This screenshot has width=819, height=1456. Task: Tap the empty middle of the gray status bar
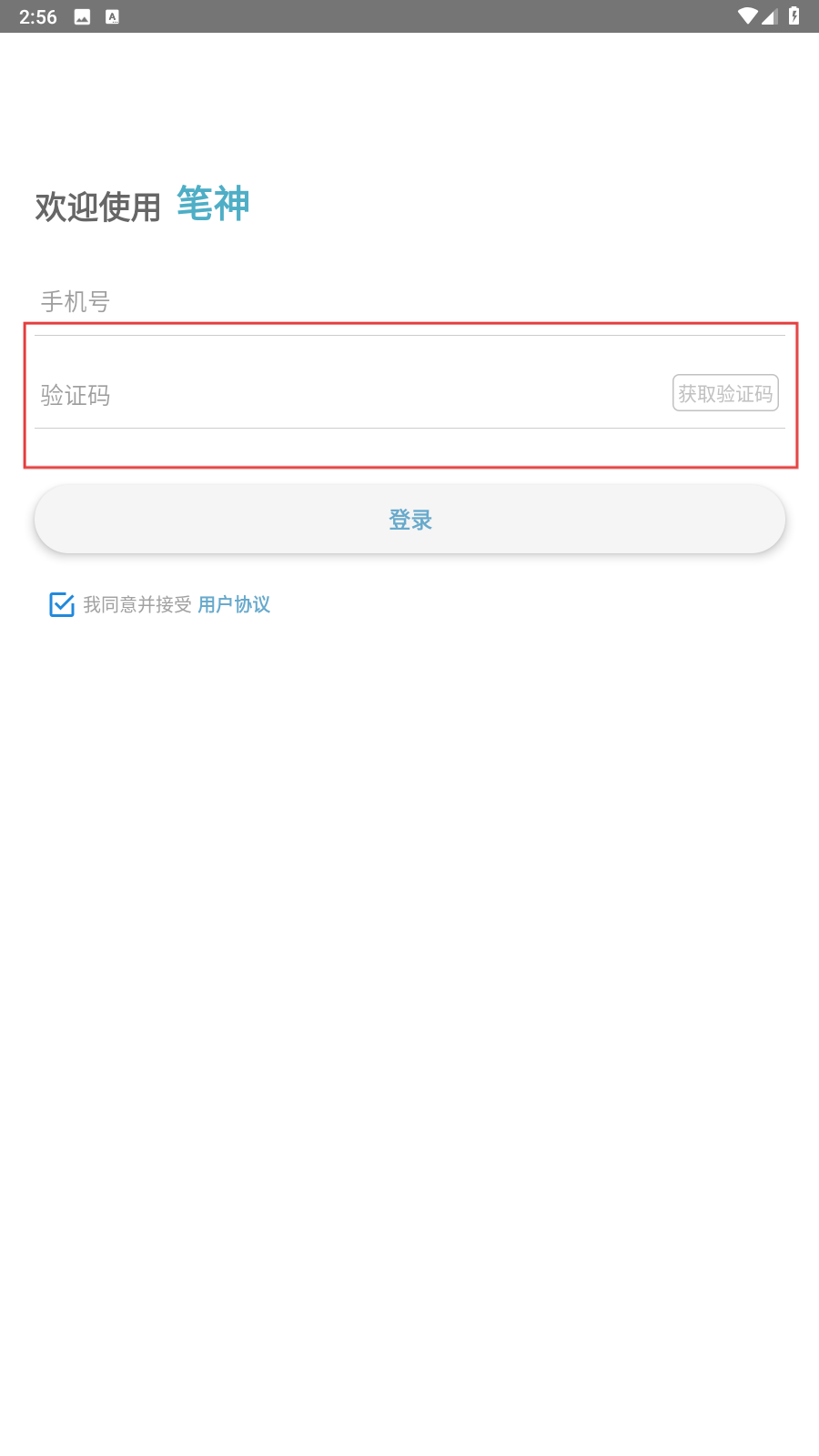click(x=428, y=16)
